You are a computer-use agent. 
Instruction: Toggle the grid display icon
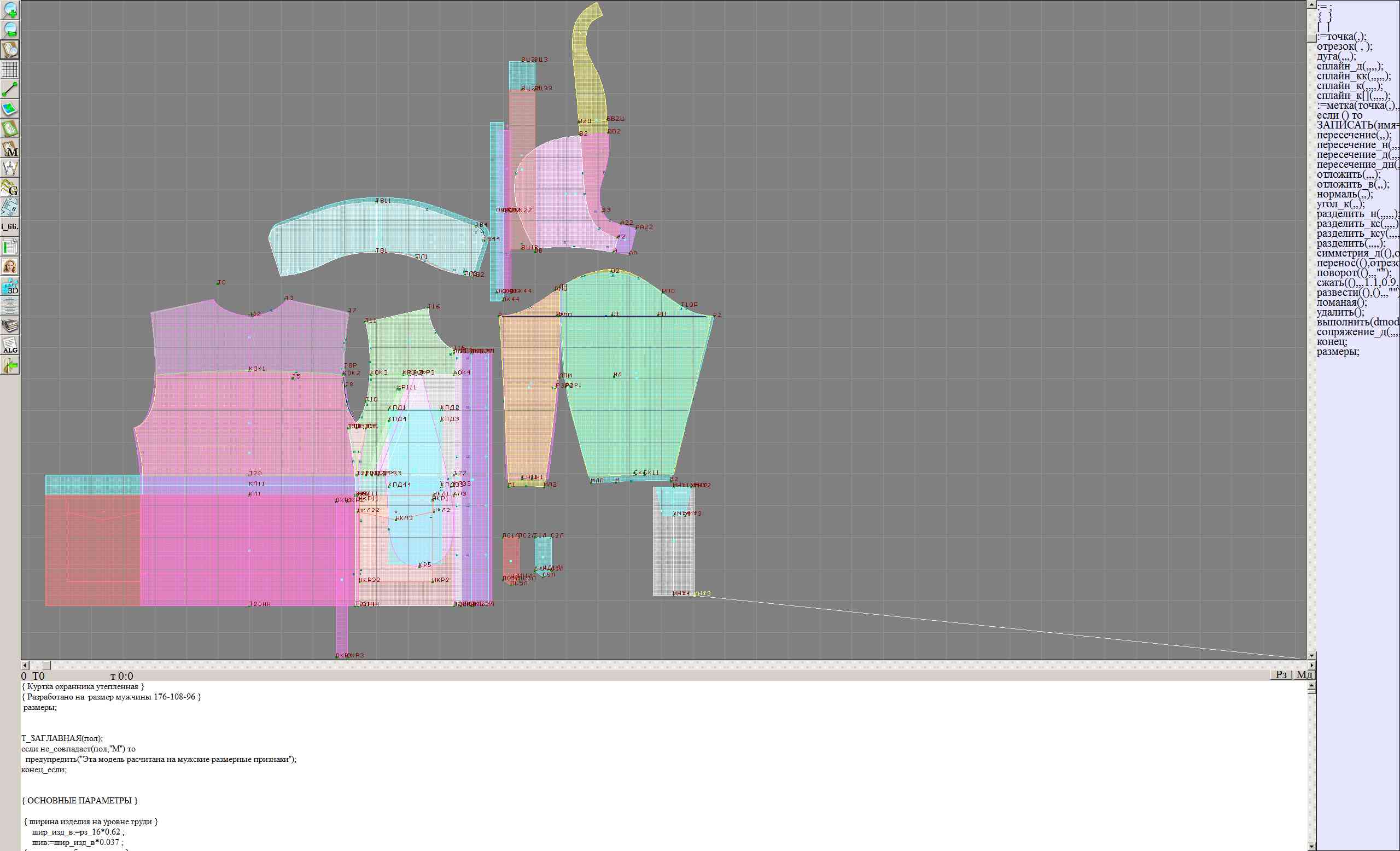tap(10, 69)
